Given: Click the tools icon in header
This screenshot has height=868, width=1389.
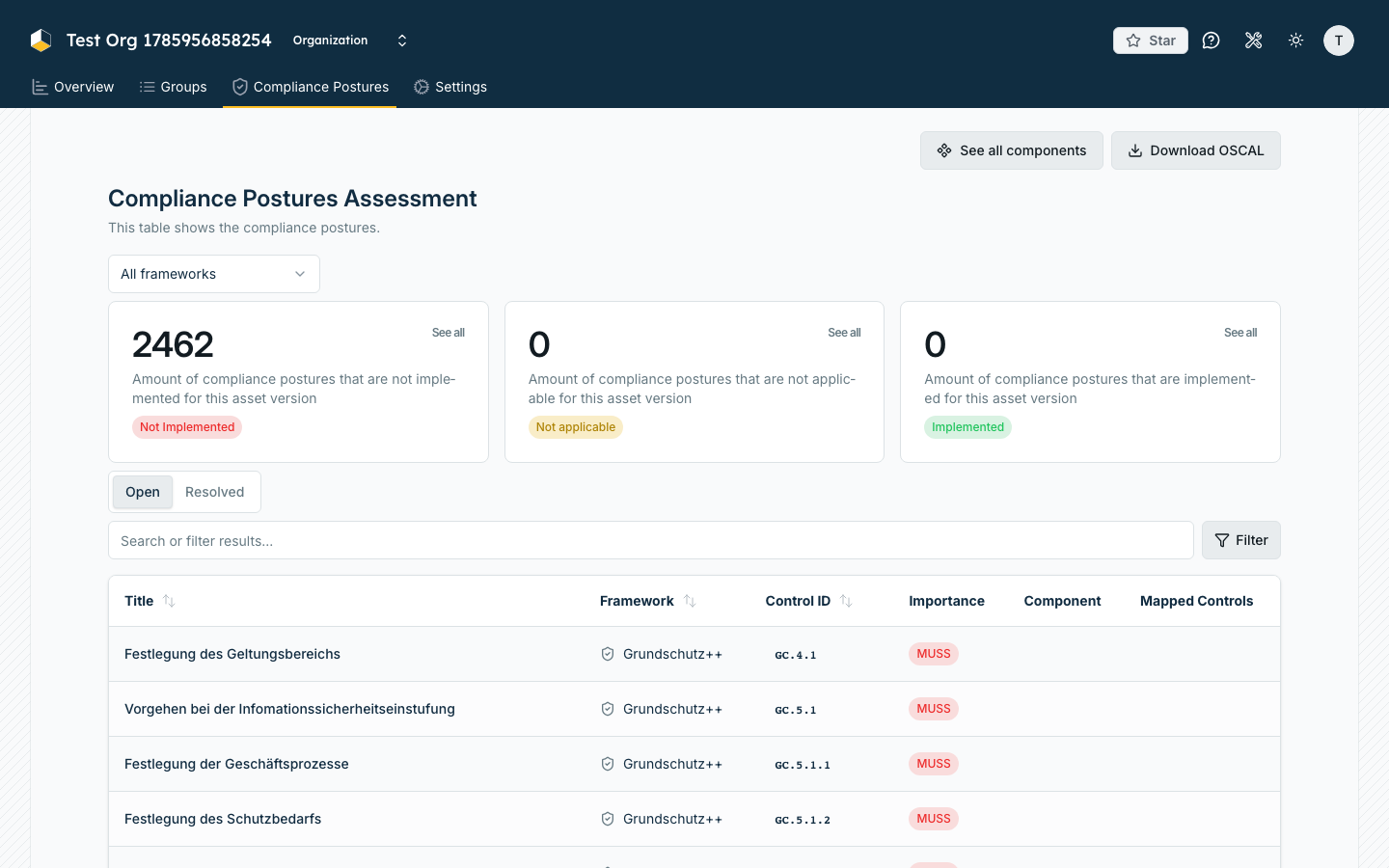Looking at the screenshot, I should (1254, 41).
